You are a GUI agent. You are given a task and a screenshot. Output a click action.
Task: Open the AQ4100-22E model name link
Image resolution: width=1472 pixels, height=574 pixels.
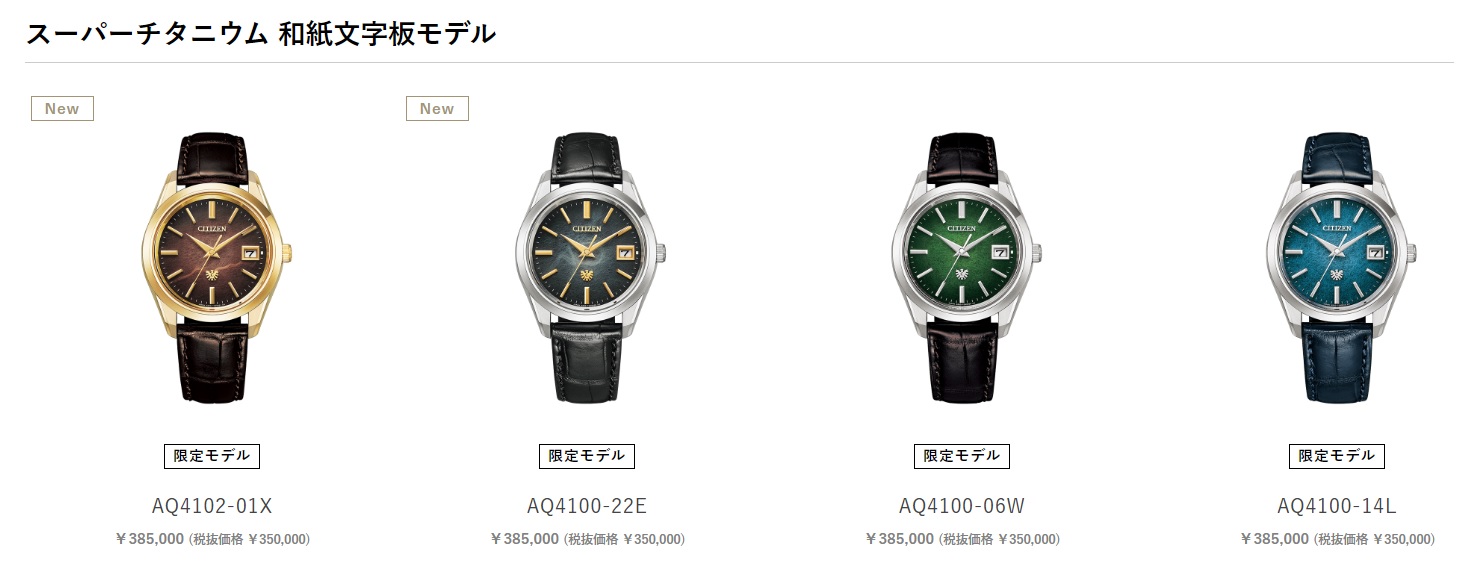click(587, 506)
